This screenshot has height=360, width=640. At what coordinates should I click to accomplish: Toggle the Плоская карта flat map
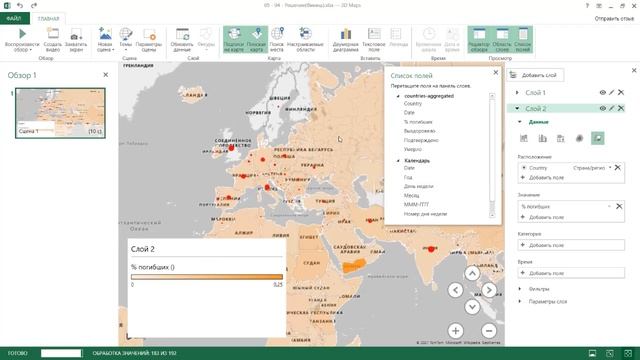click(257, 40)
